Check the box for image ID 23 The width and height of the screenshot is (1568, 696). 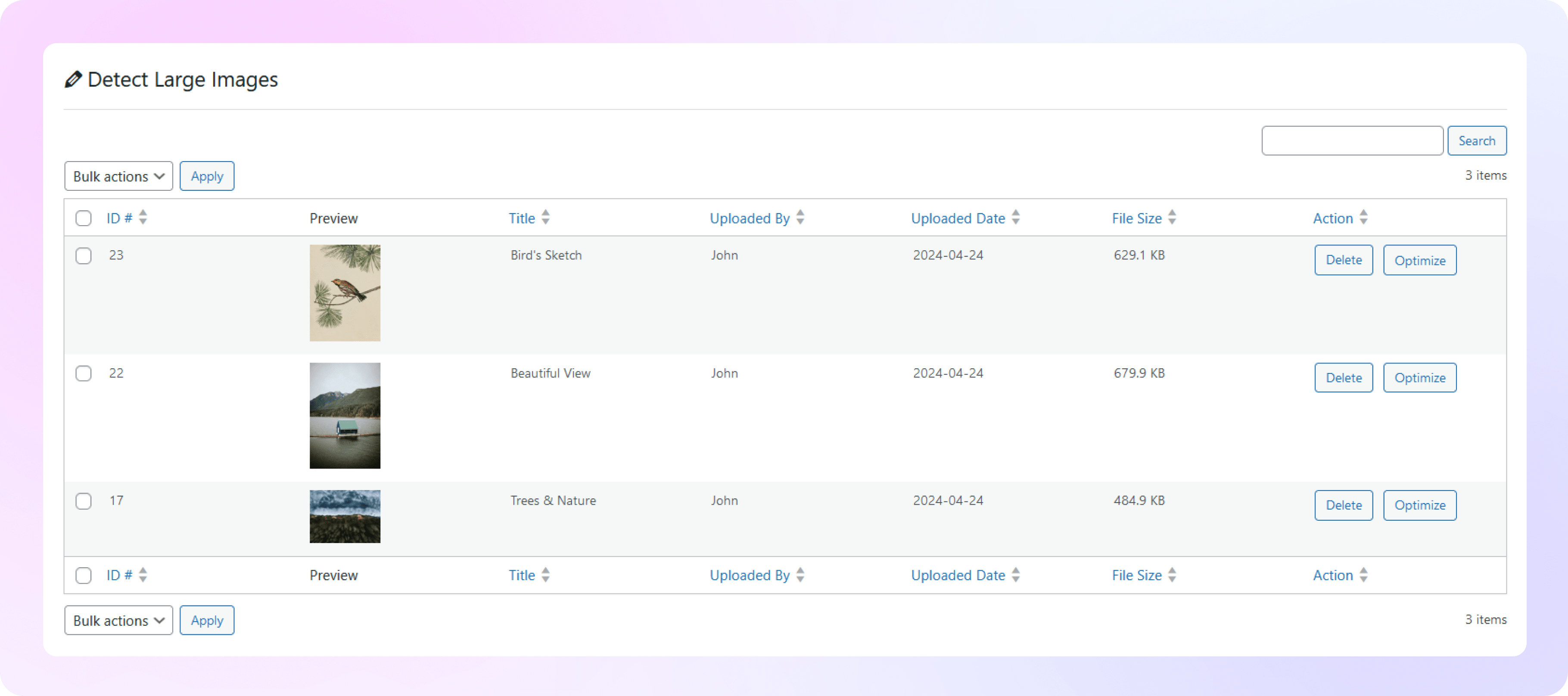[x=84, y=255]
